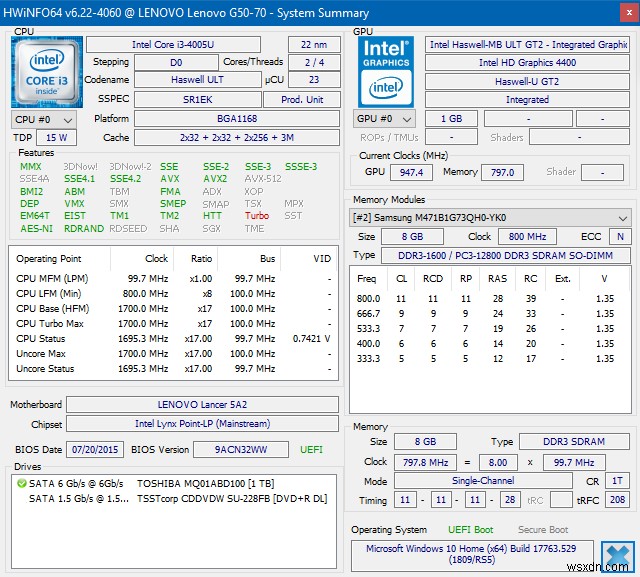Open the Samsung memory module dropdown

tap(490, 218)
